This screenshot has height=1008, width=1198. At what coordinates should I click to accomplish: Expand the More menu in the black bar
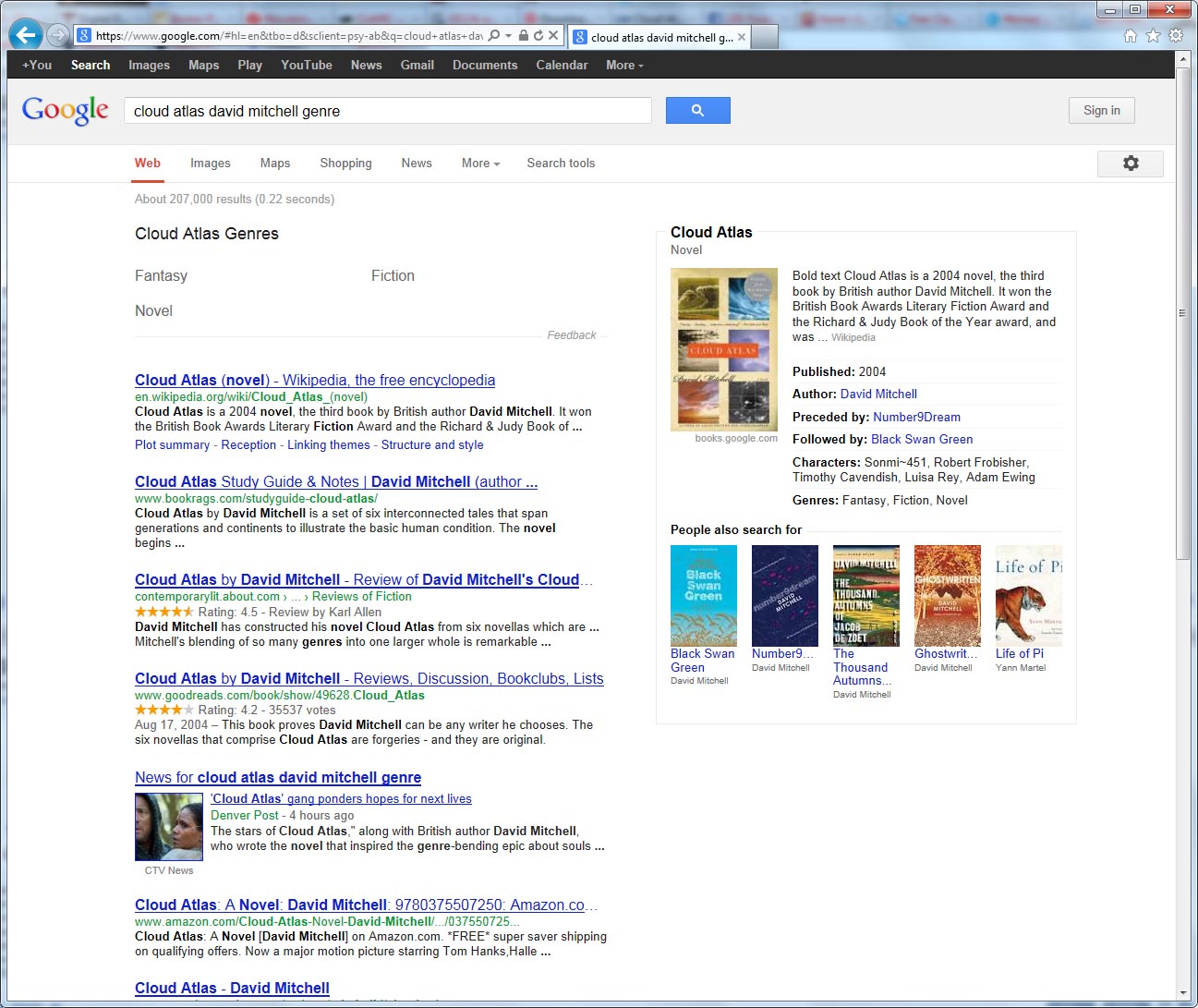click(624, 65)
